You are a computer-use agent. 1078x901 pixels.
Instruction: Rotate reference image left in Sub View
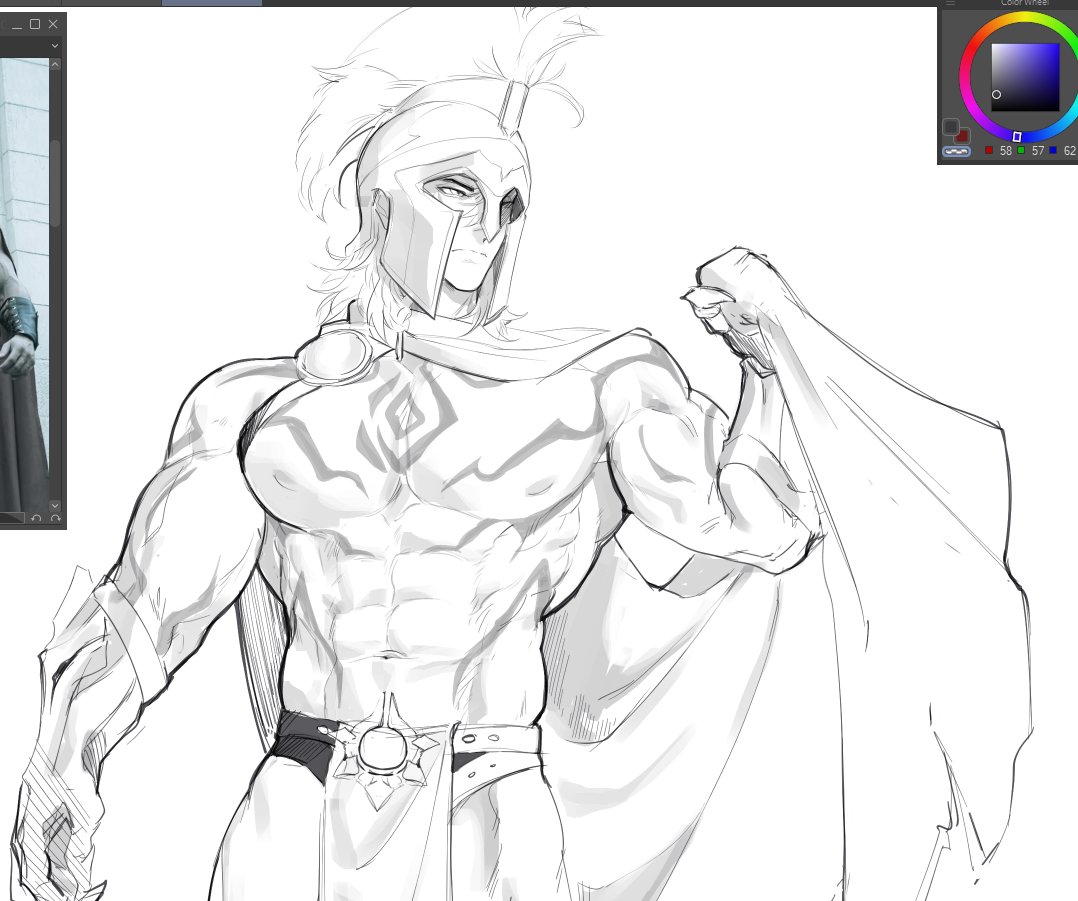(37, 518)
